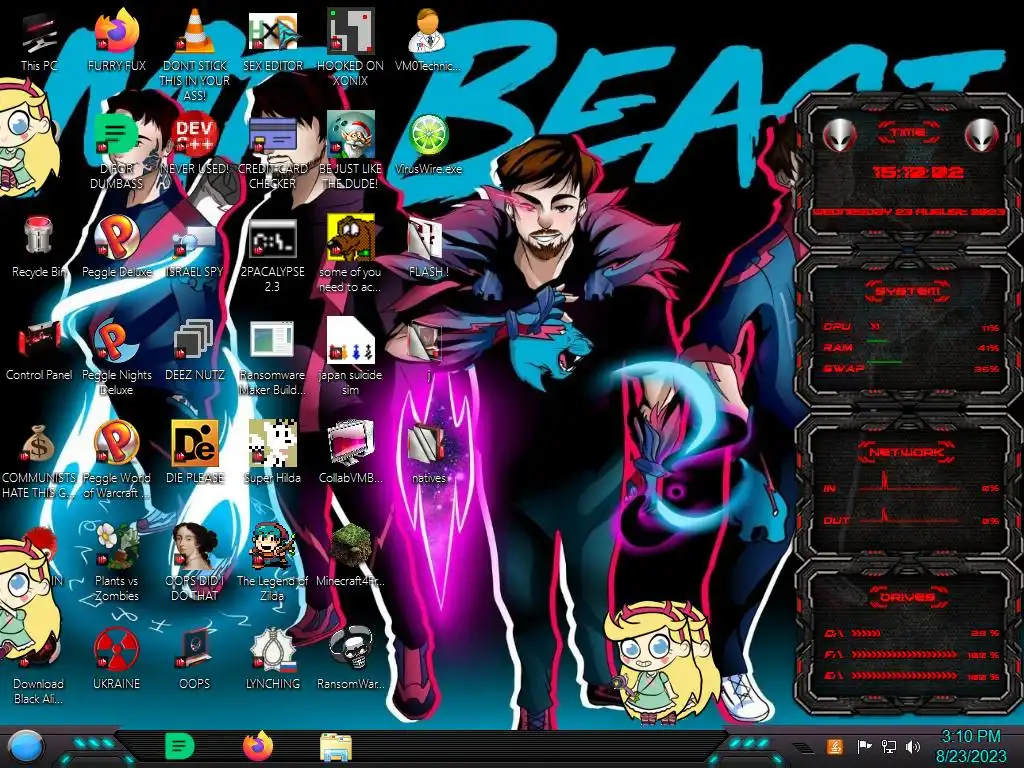Click the RansomWar skull icon
This screenshot has height=768, width=1024.
[350, 658]
